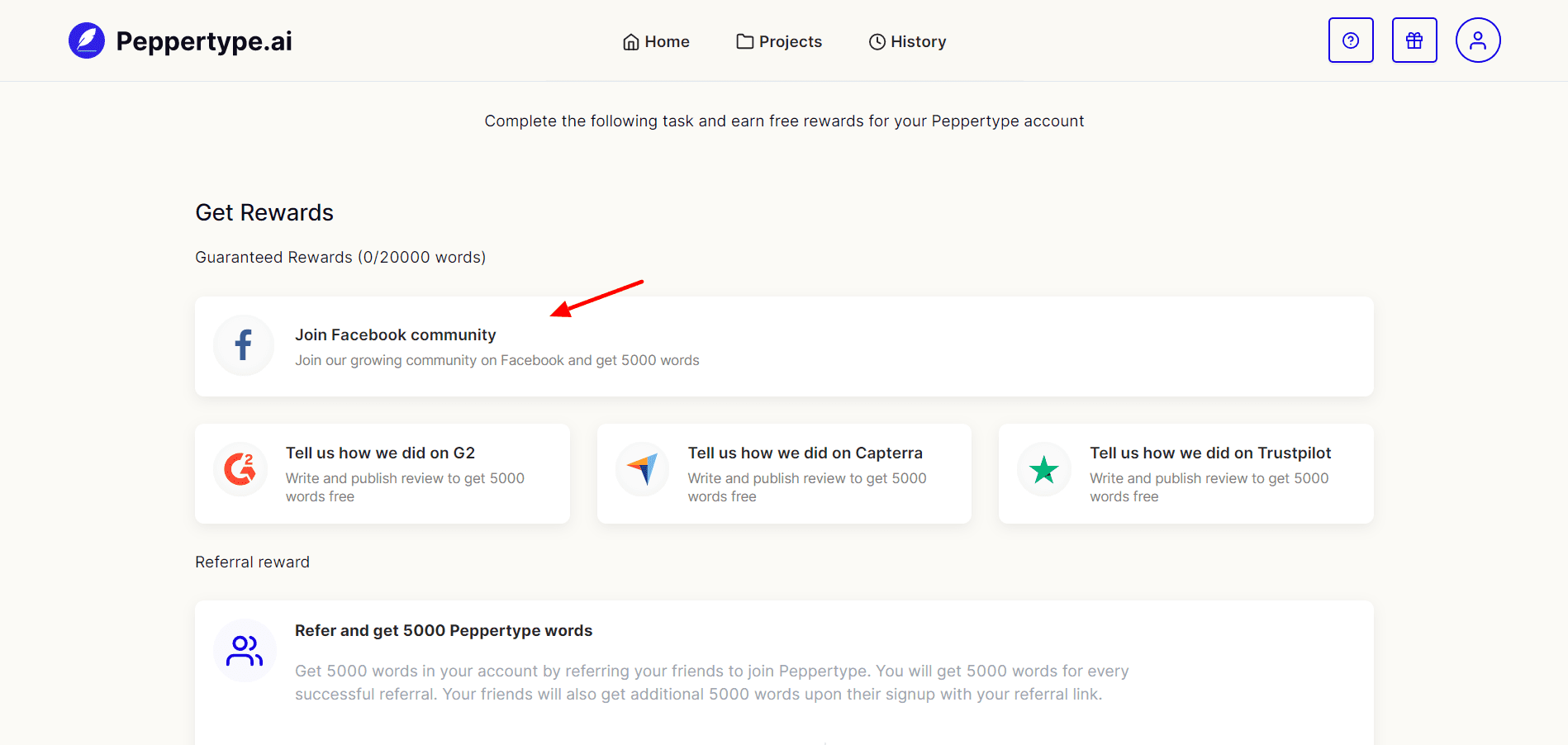The width and height of the screenshot is (1568, 745).
Task: Click the Trustpilot green star icon
Action: pyautogui.click(x=1044, y=470)
